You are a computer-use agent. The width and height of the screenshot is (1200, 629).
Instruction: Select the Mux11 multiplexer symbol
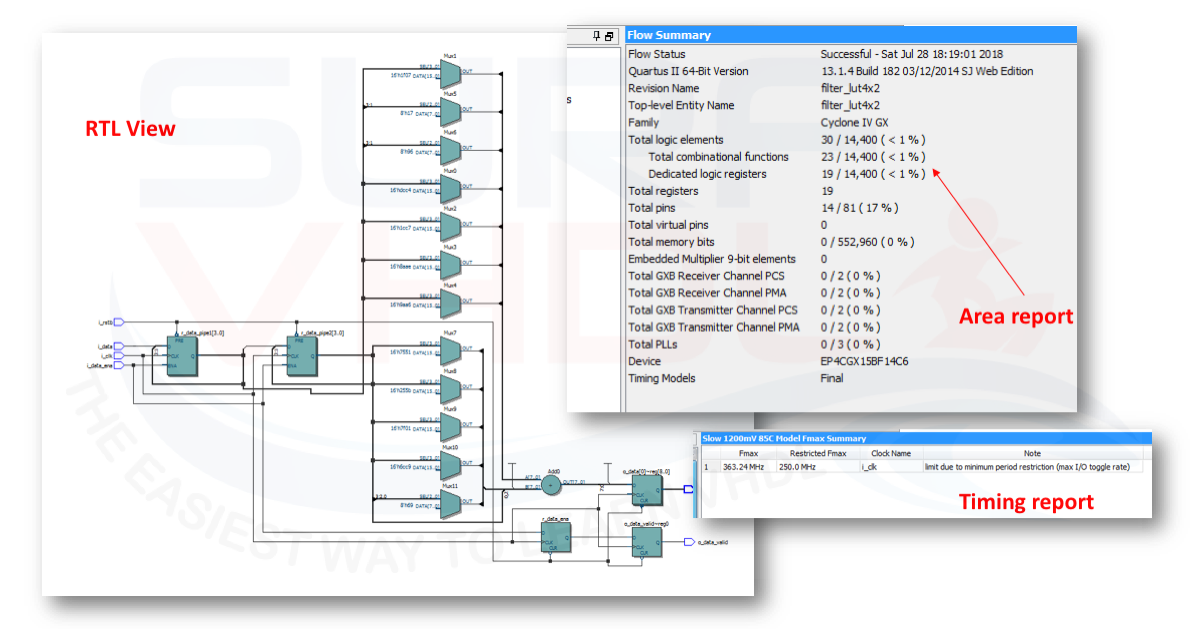tap(450, 503)
